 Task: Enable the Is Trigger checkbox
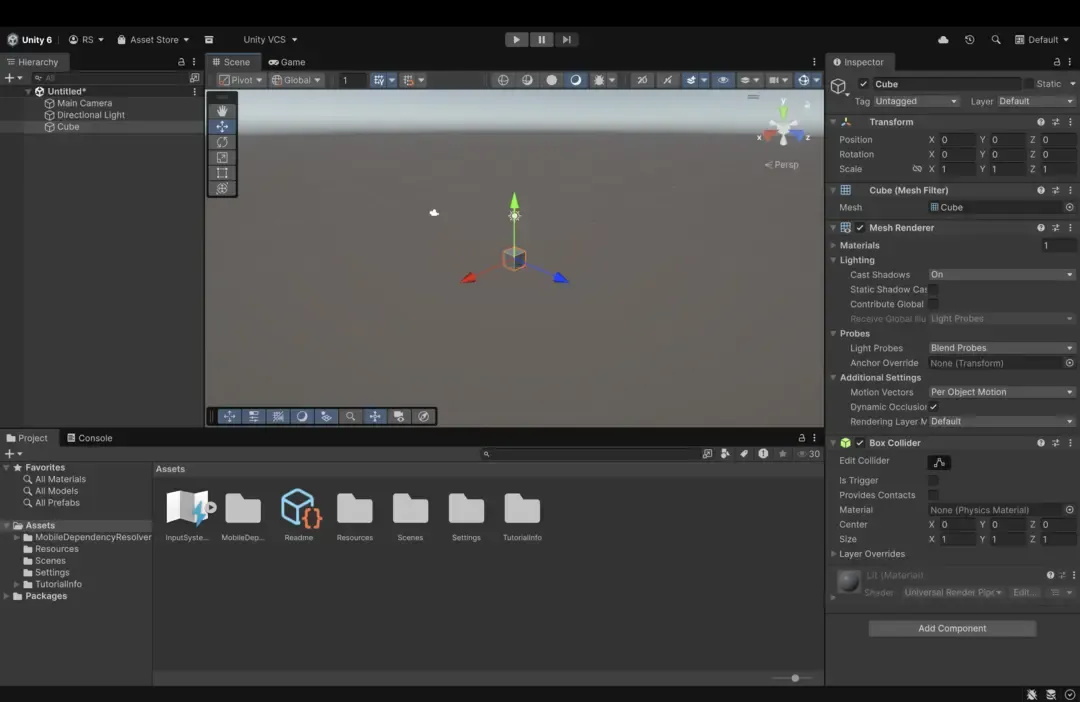(933, 481)
